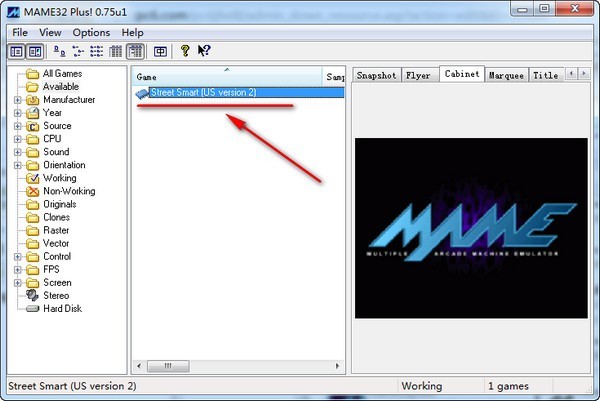Switch to list view
The height and width of the screenshot is (401, 600).
(96, 51)
